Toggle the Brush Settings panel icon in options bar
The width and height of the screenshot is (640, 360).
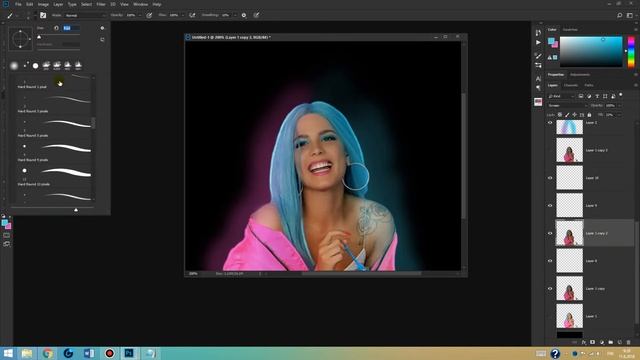click(43, 15)
